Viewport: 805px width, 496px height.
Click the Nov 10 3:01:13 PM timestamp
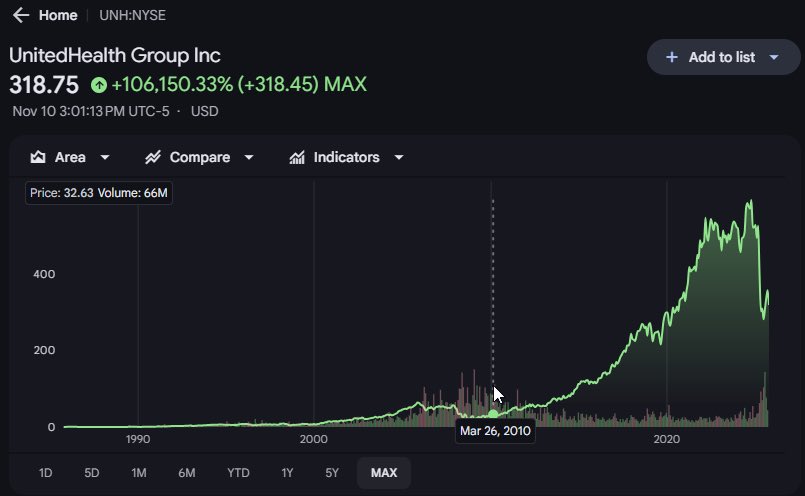pos(91,111)
